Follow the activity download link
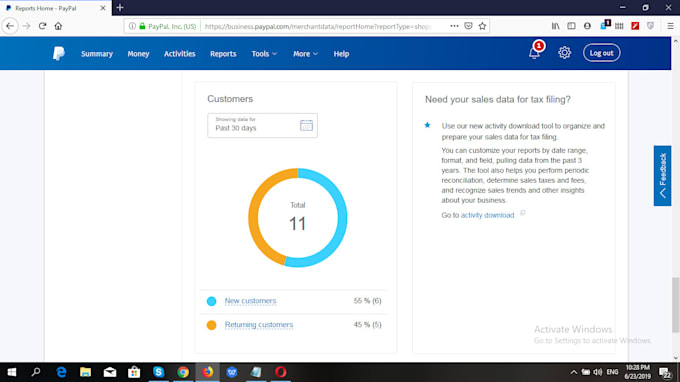The width and height of the screenshot is (680, 382). pyautogui.click(x=487, y=215)
